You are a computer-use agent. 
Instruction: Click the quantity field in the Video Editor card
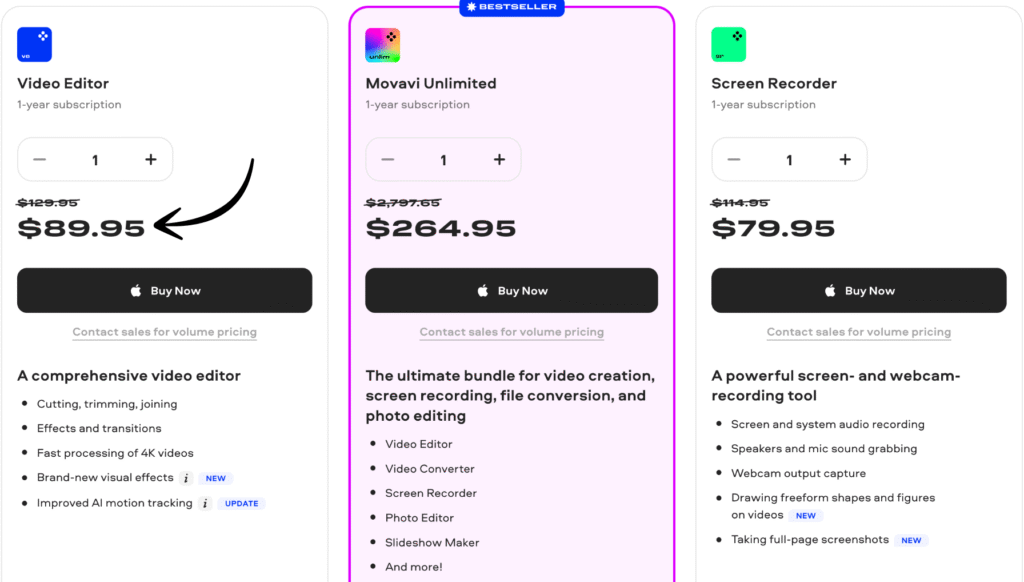[x=95, y=159]
